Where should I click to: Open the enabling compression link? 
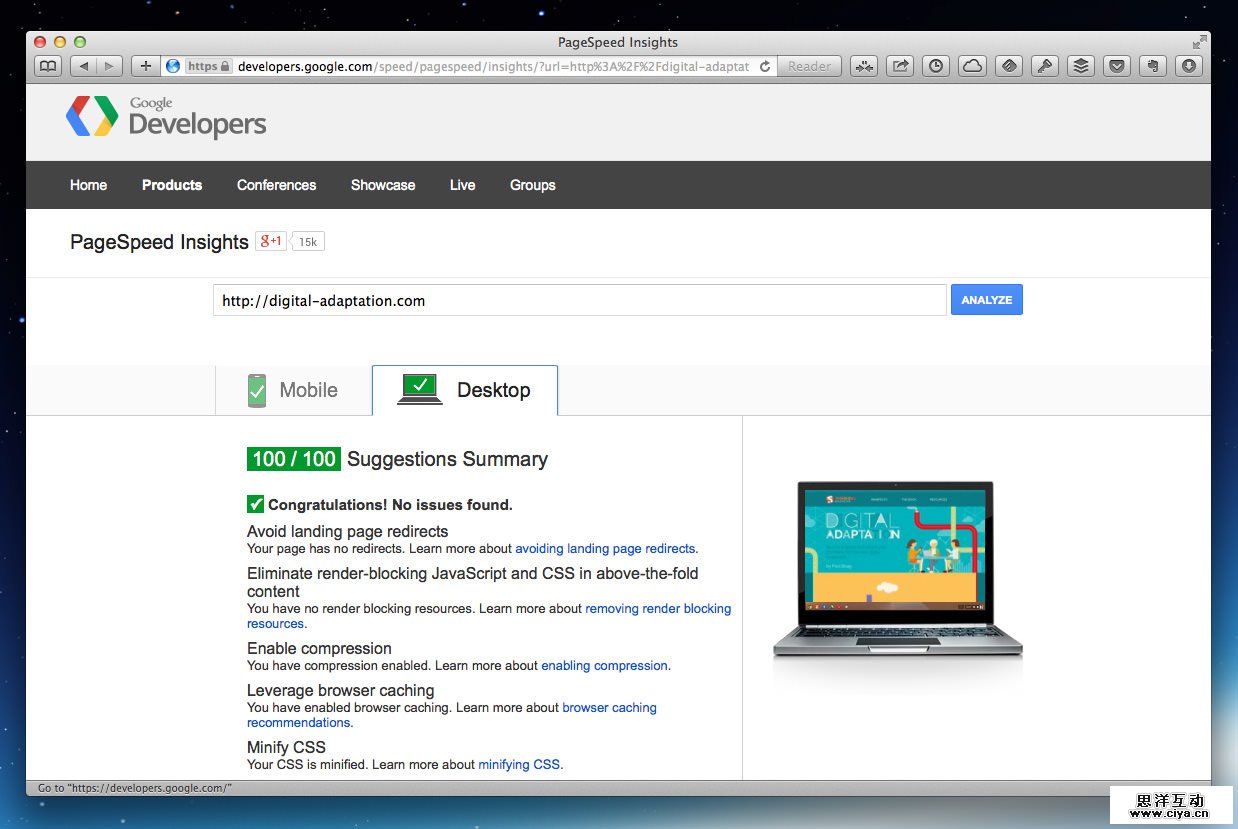coord(604,666)
